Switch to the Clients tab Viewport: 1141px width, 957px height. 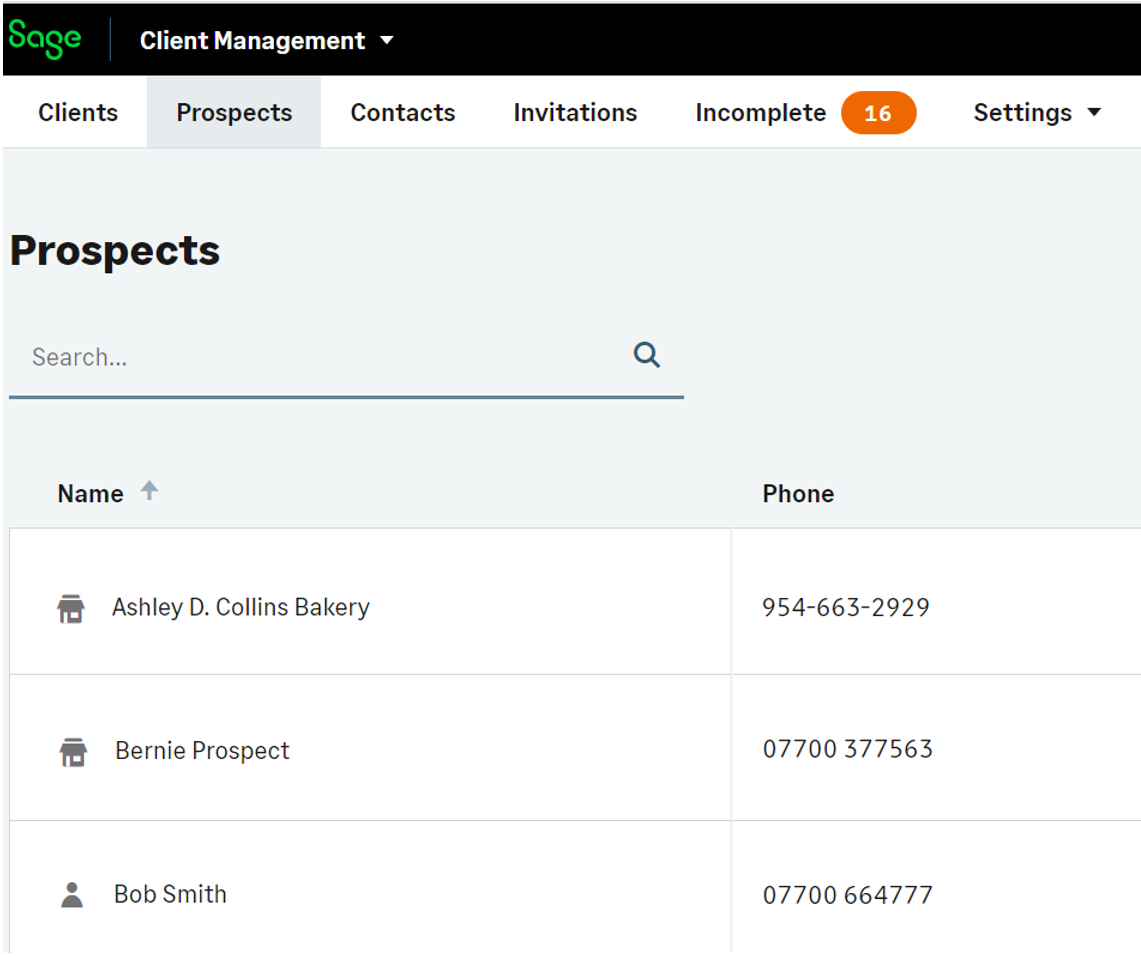[78, 113]
